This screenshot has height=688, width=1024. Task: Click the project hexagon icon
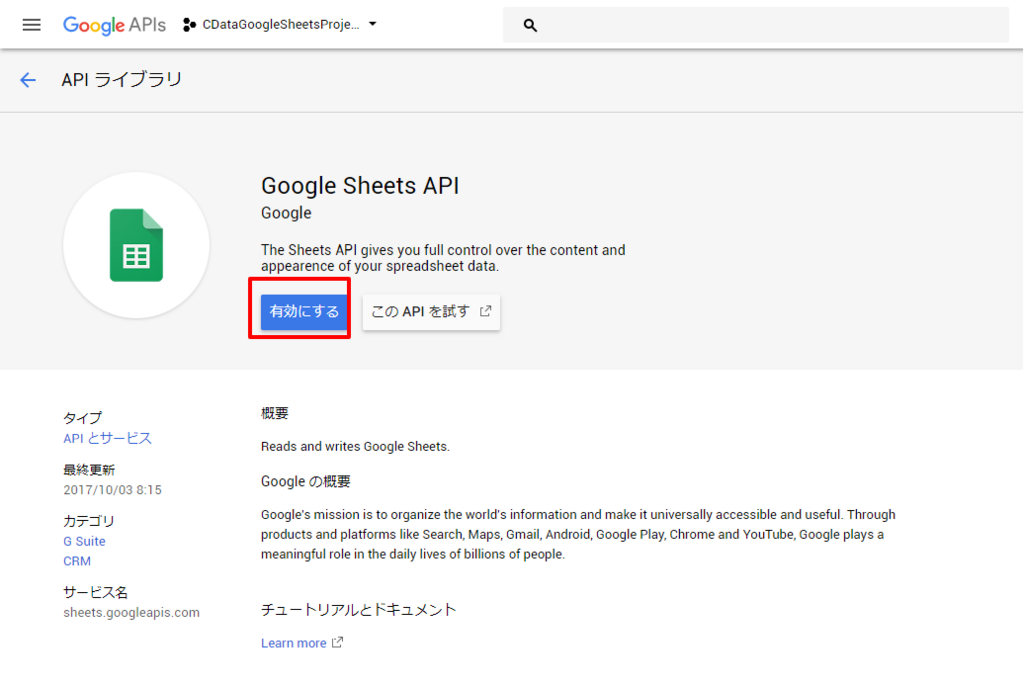189,25
